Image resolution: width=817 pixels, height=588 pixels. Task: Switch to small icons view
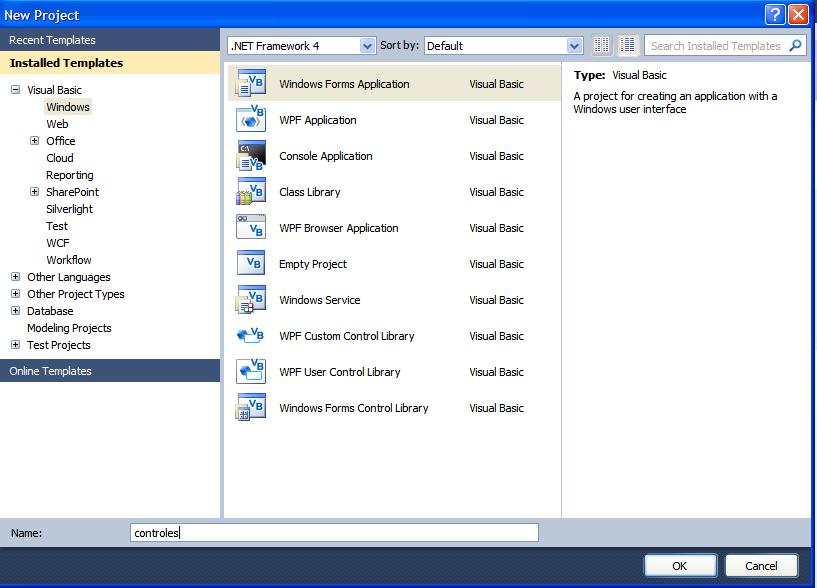[601, 45]
